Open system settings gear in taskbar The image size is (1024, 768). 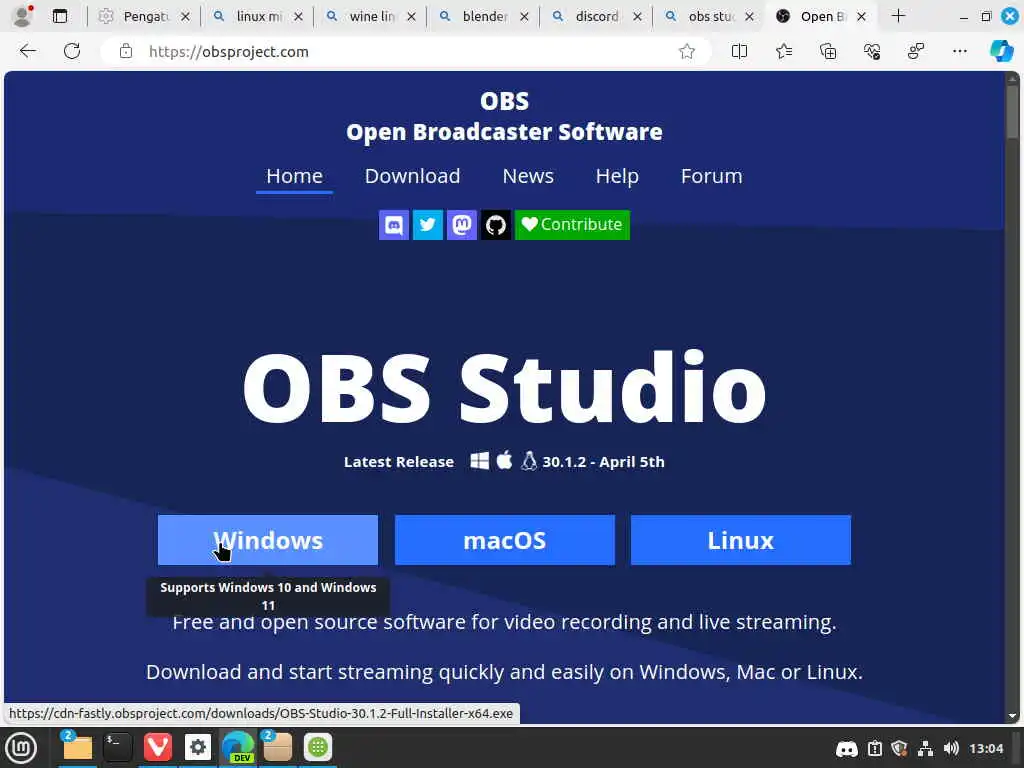198,747
